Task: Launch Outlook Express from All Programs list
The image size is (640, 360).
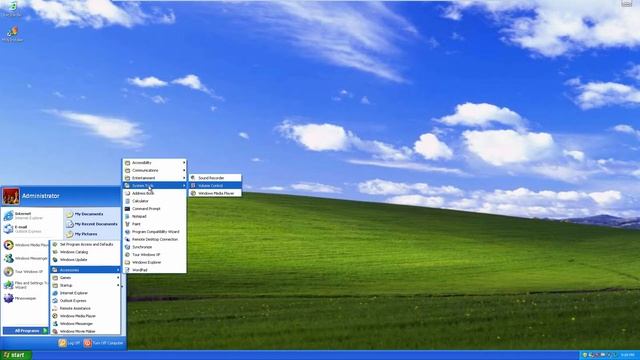Action: click(x=86, y=301)
